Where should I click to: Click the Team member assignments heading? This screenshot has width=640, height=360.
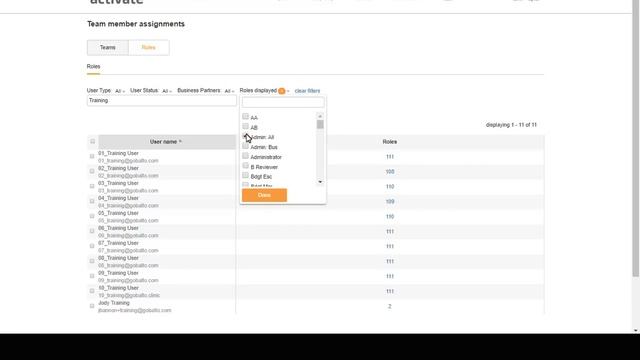pyautogui.click(x=136, y=24)
